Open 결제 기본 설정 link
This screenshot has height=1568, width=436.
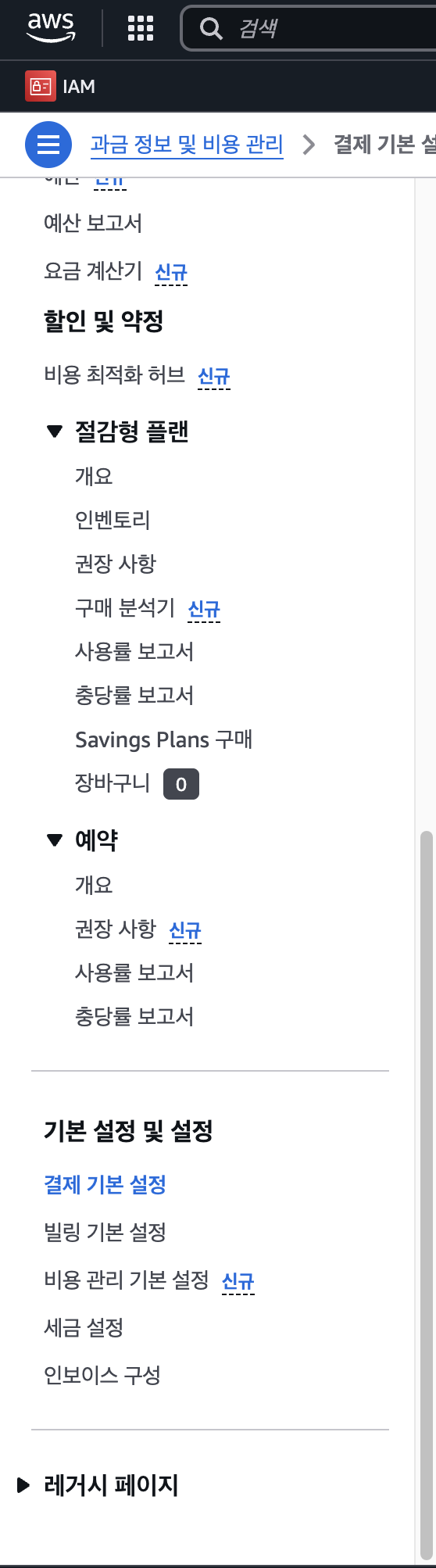[x=105, y=1184]
